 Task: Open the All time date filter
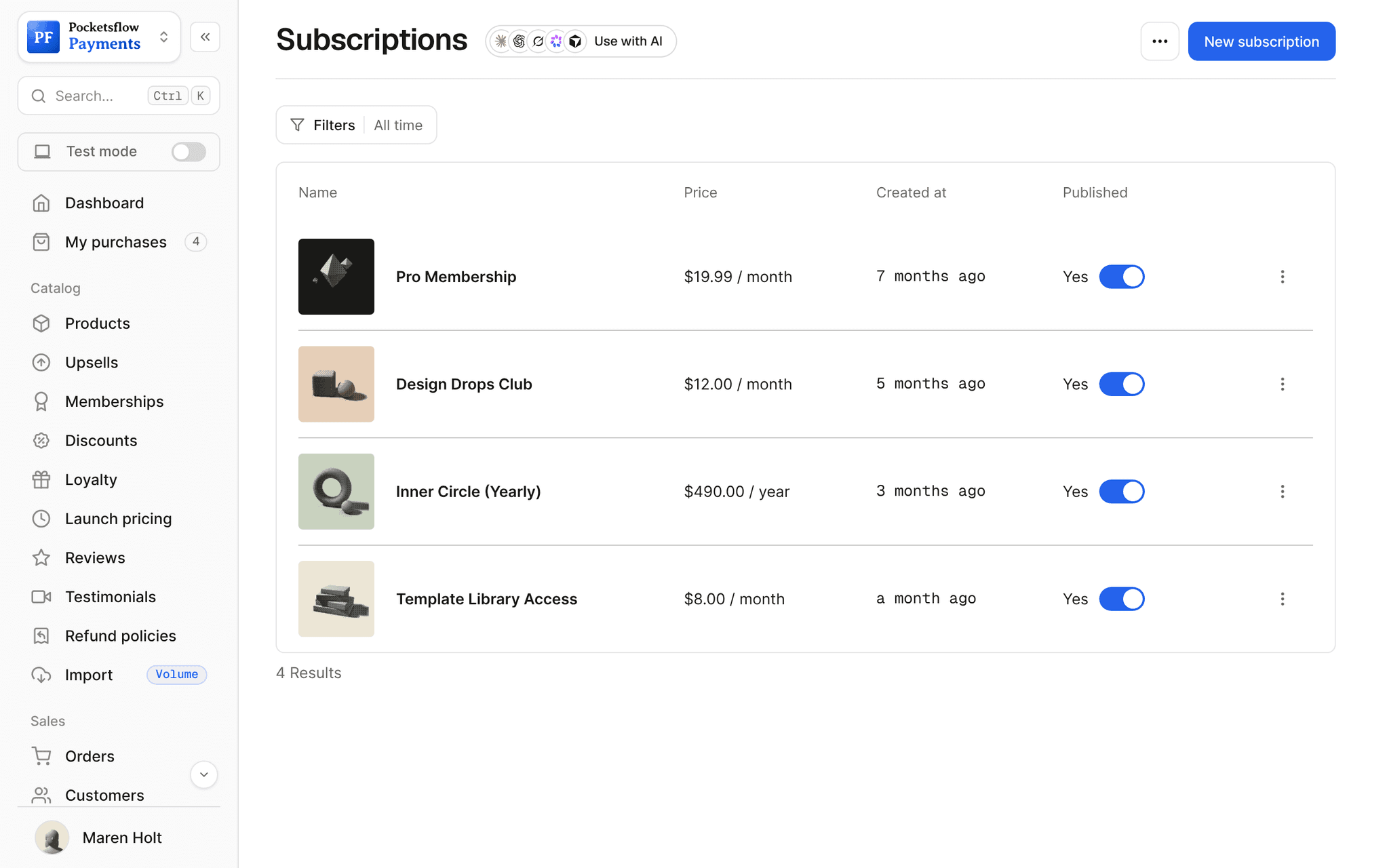tap(398, 125)
